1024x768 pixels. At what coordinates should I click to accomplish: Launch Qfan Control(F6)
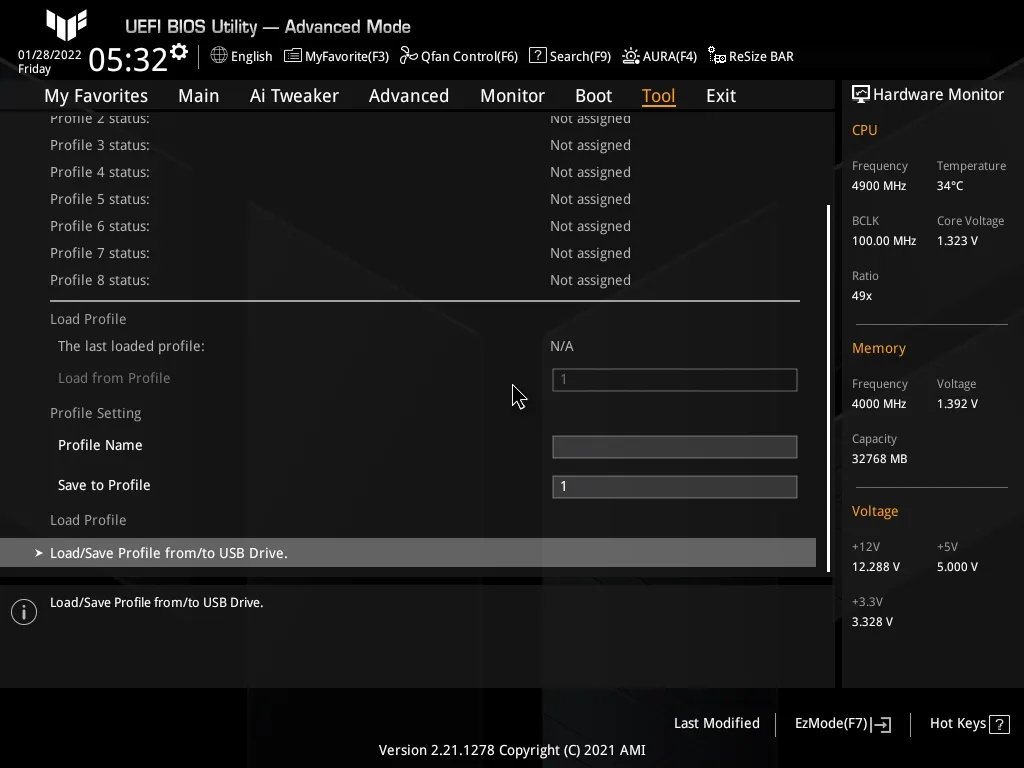[470, 56]
